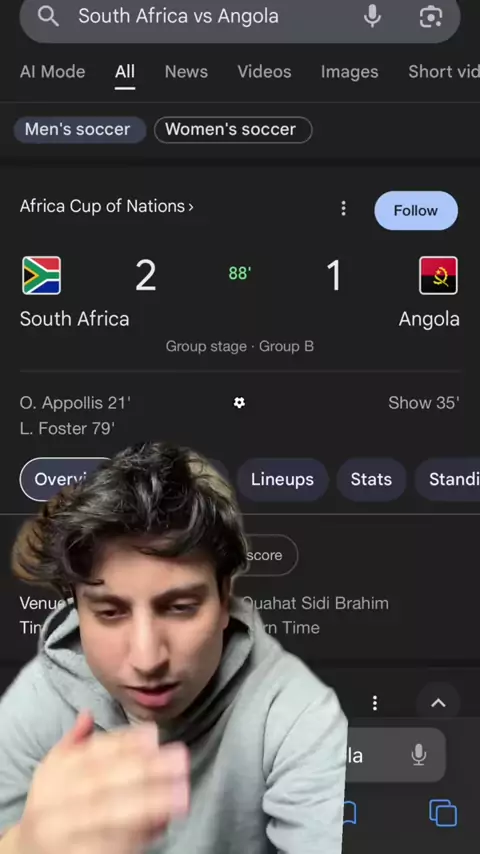Open Google Lens camera search
Screen dimensions: 480x854
[x=430, y=16]
